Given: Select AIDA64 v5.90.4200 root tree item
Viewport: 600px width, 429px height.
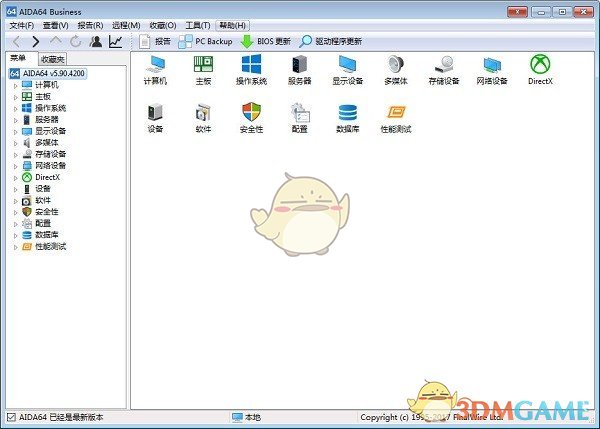Looking at the screenshot, I should point(48,73).
